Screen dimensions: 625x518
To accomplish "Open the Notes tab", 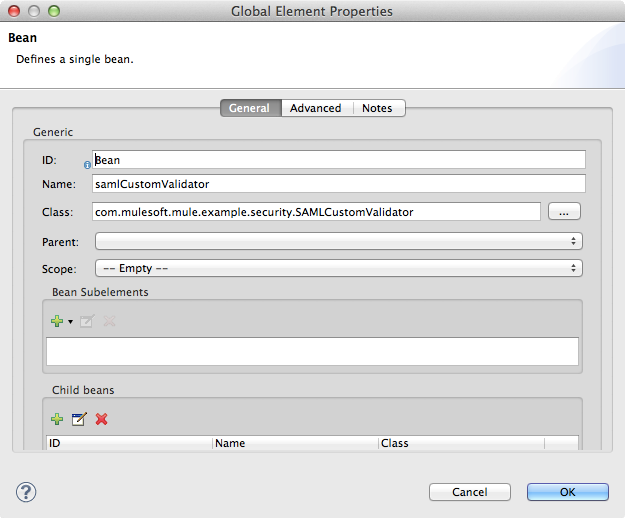I will tap(377, 108).
